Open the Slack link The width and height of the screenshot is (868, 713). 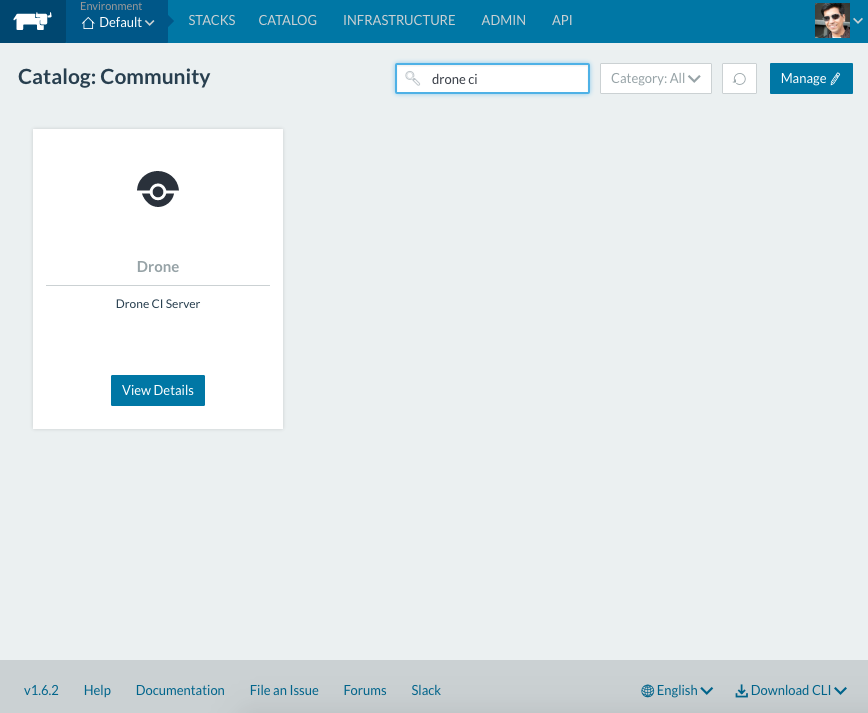point(426,690)
